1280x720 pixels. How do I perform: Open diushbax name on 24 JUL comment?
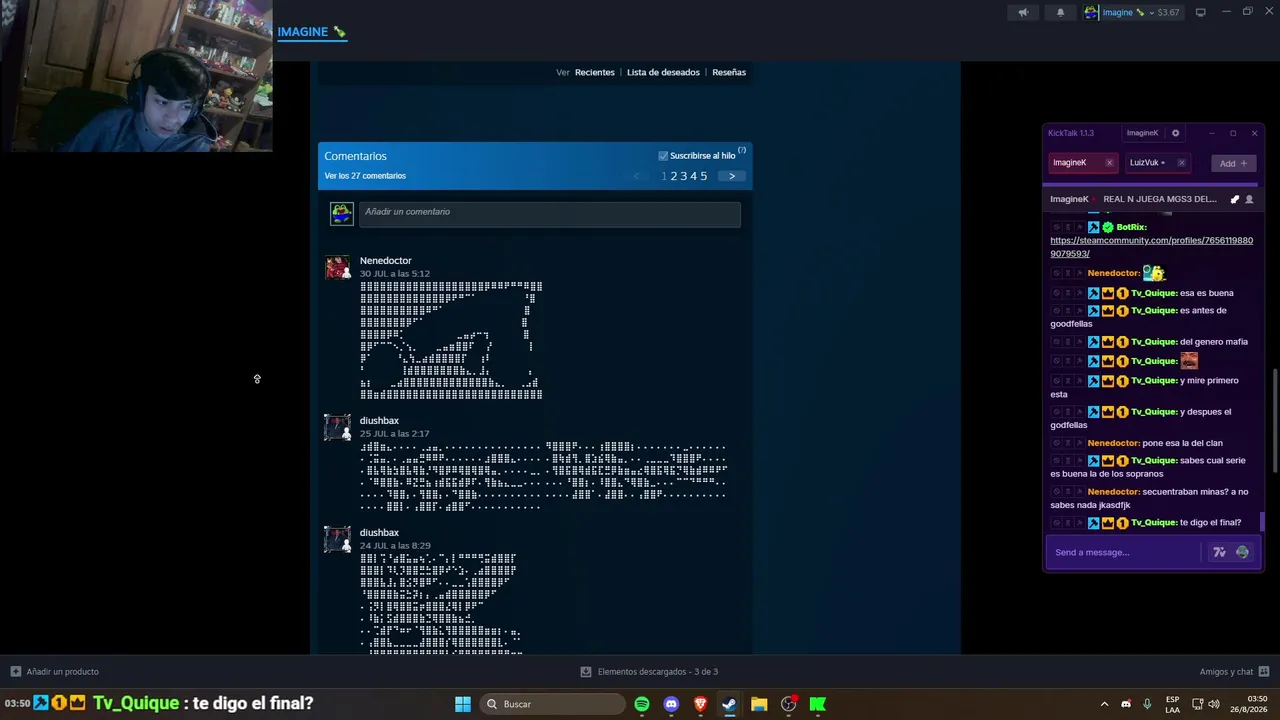click(x=379, y=532)
